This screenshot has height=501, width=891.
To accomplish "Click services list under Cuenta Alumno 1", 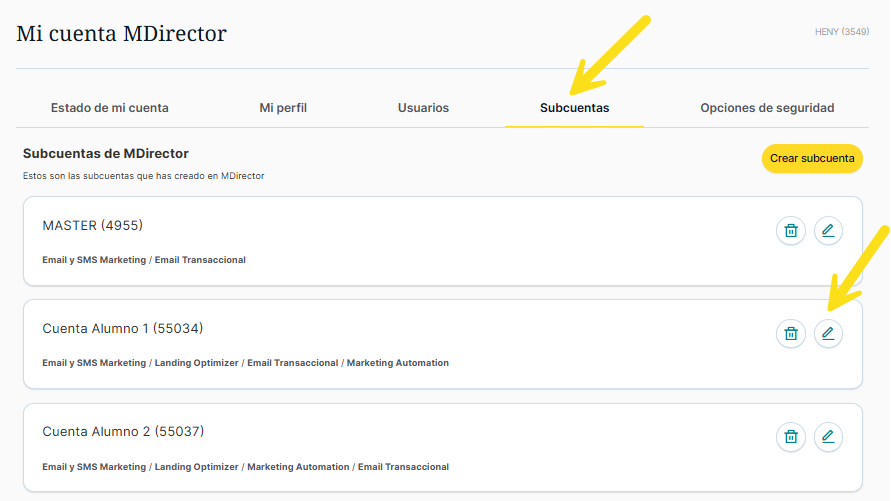I will 245,363.
